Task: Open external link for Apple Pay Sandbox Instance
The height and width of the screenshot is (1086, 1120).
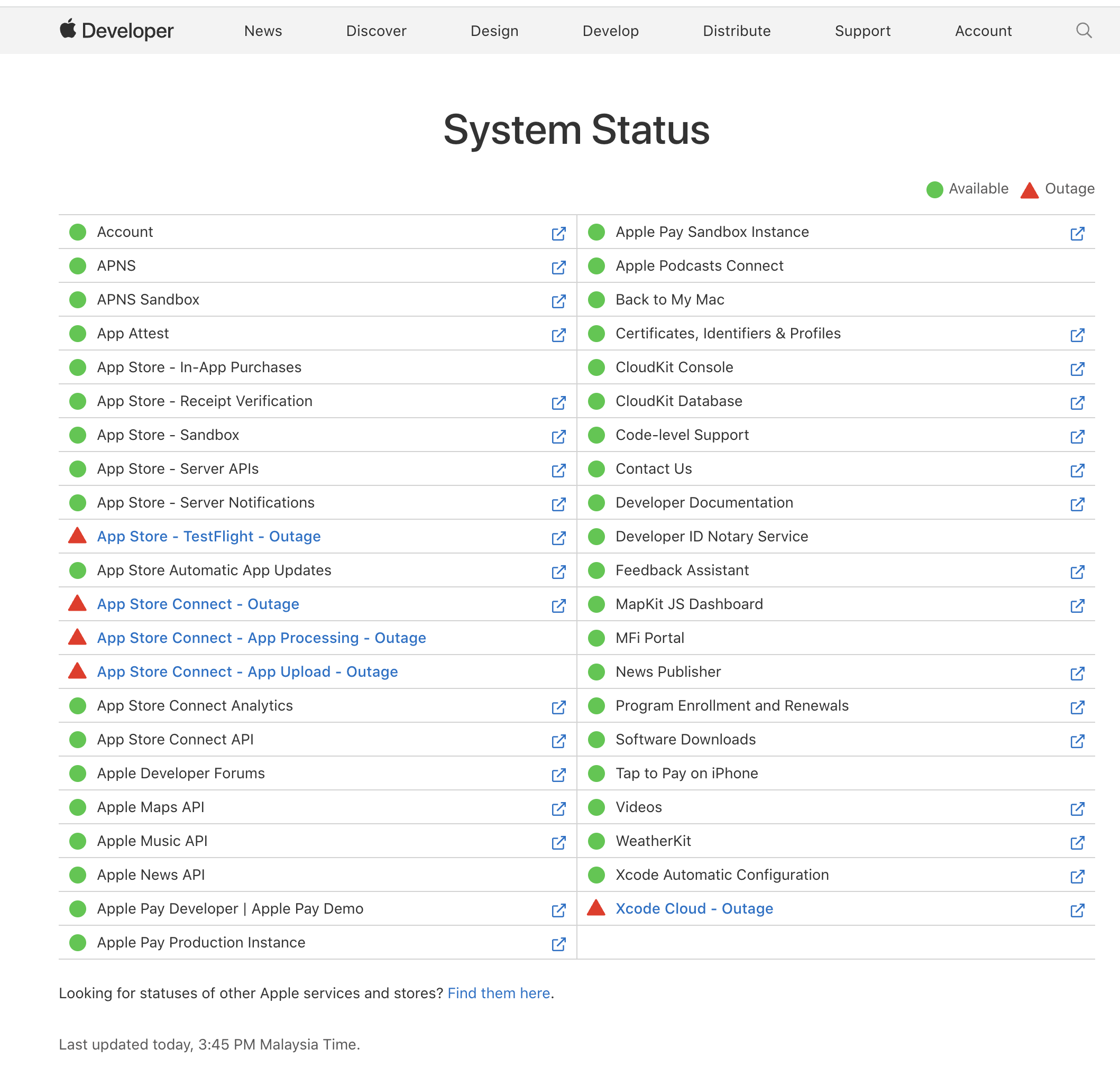Action: click(x=1077, y=234)
